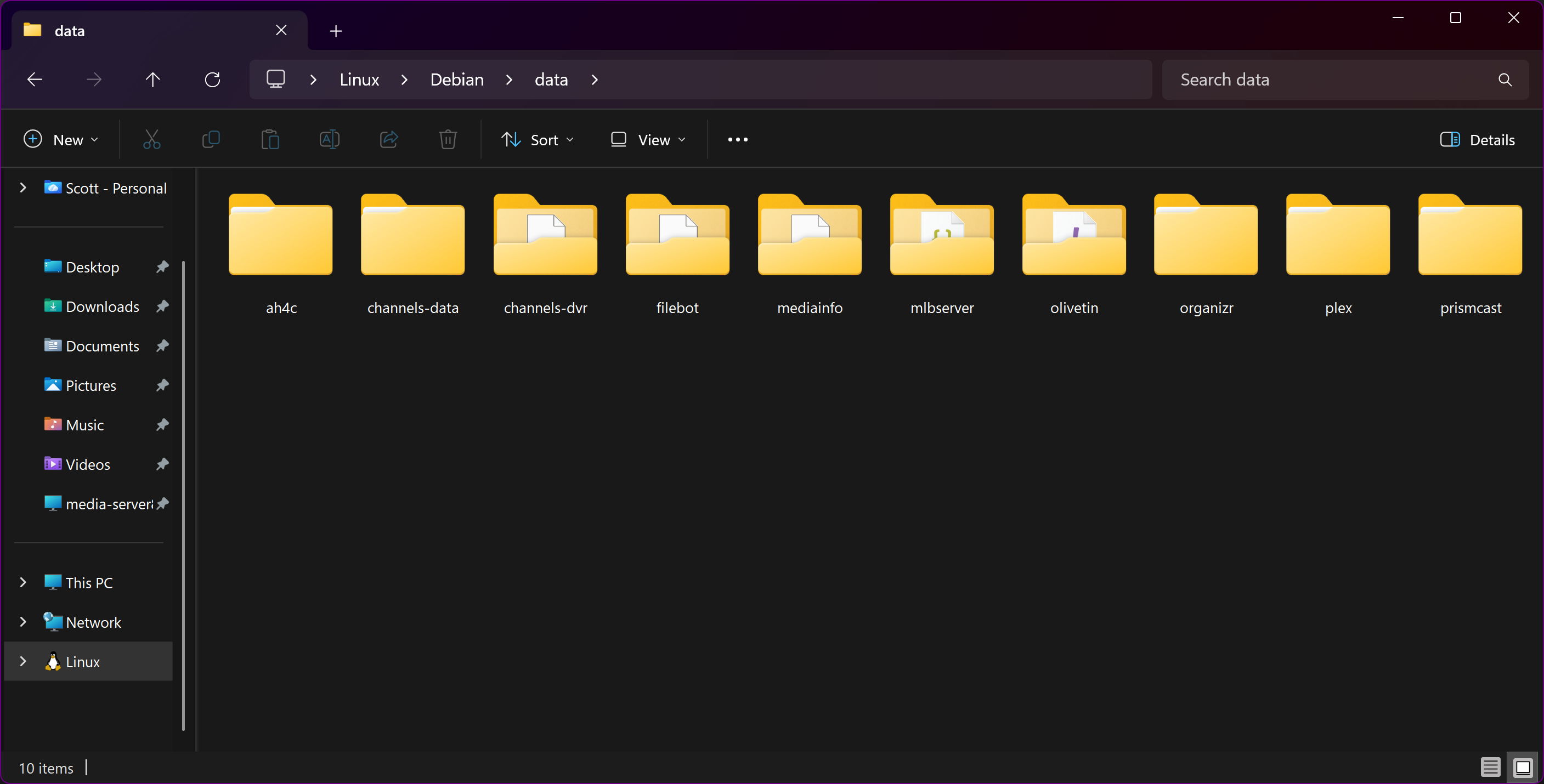The width and height of the screenshot is (1544, 784).
Task: Click the Copy icon in toolbar
Action: (211, 140)
